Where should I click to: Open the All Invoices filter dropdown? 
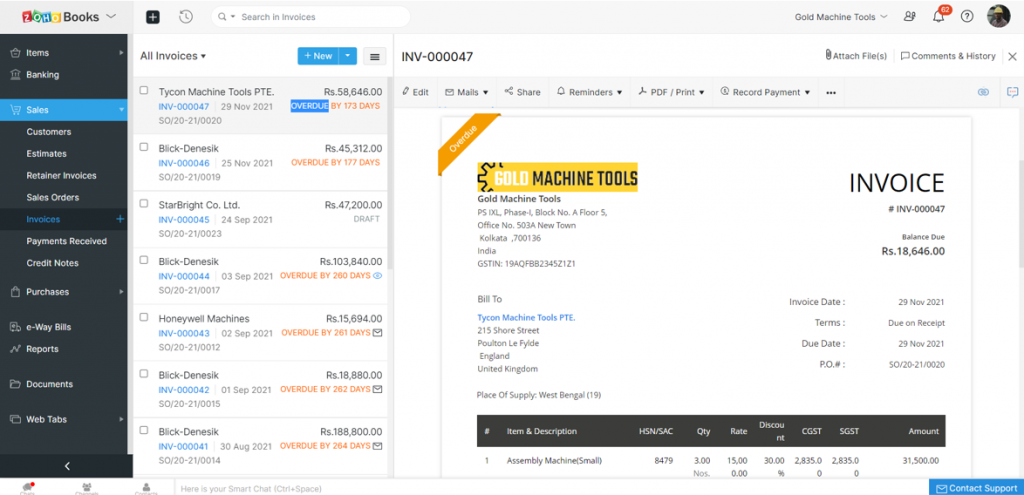click(173, 56)
